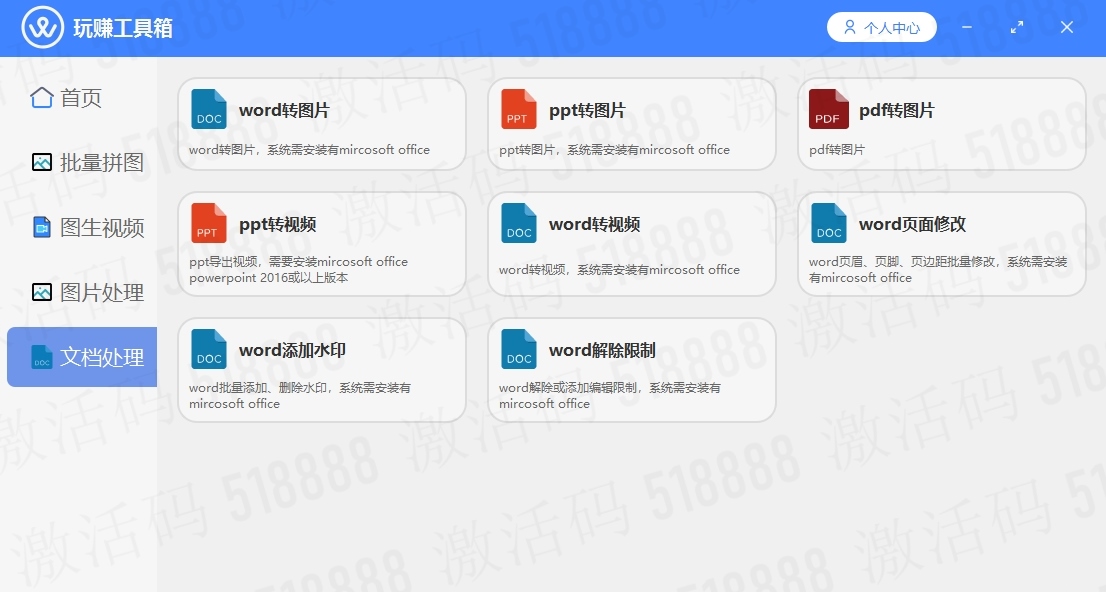
Task: Click the DOC icon on word添加水印 card
Action: pyautogui.click(x=209, y=349)
